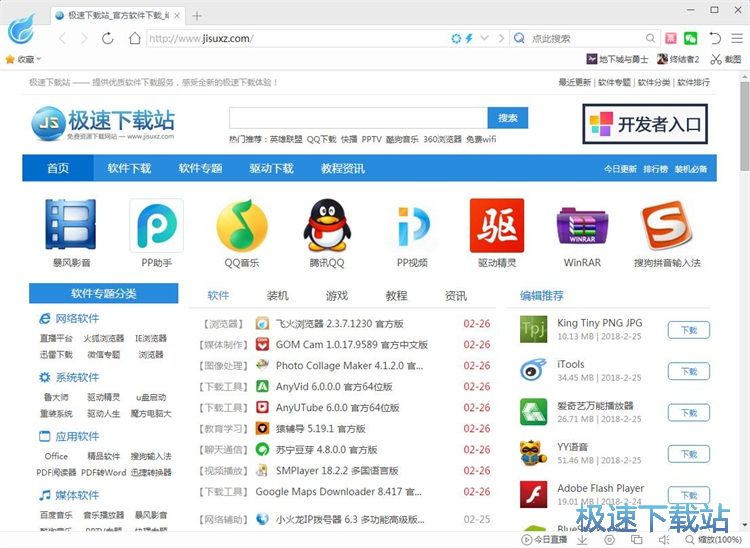Expand the 收藏 favorites dropdown arrow
The width and height of the screenshot is (750, 548).
pos(39,60)
